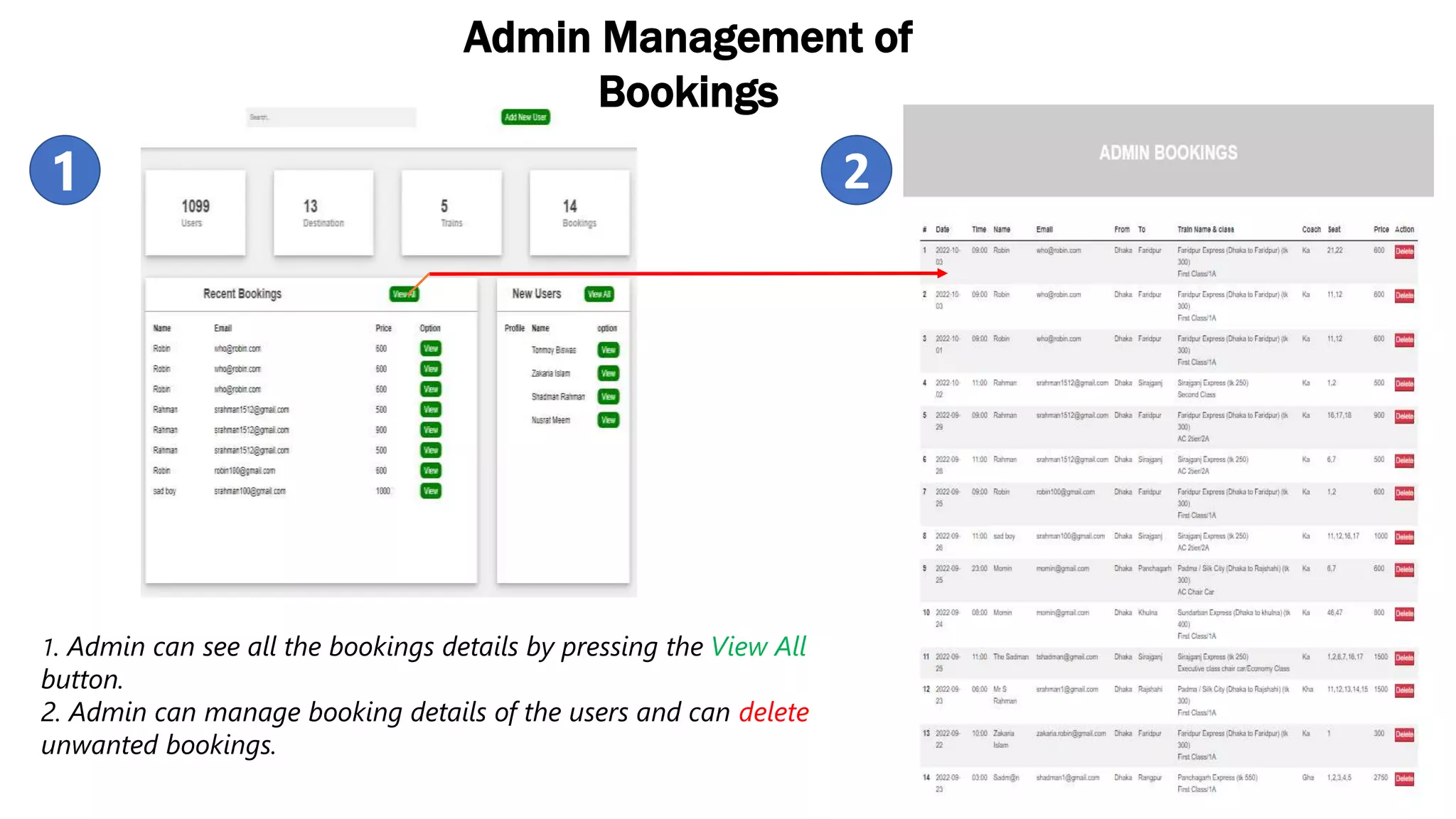The height and width of the screenshot is (819, 1456).
Task: Click email robin100@gmail.com in Recent Bookings
Action: click(245, 471)
